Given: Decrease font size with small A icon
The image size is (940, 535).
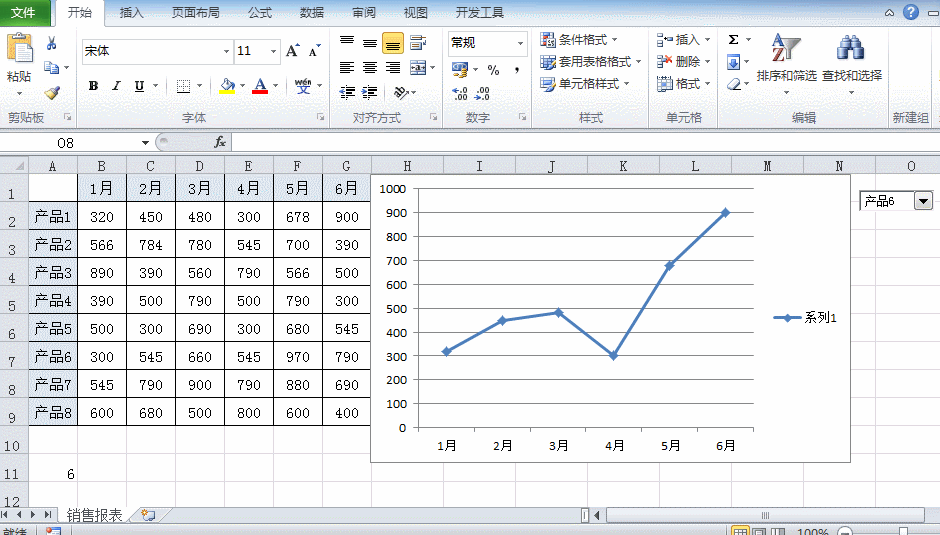Looking at the screenshot, I should pos(314,51).
